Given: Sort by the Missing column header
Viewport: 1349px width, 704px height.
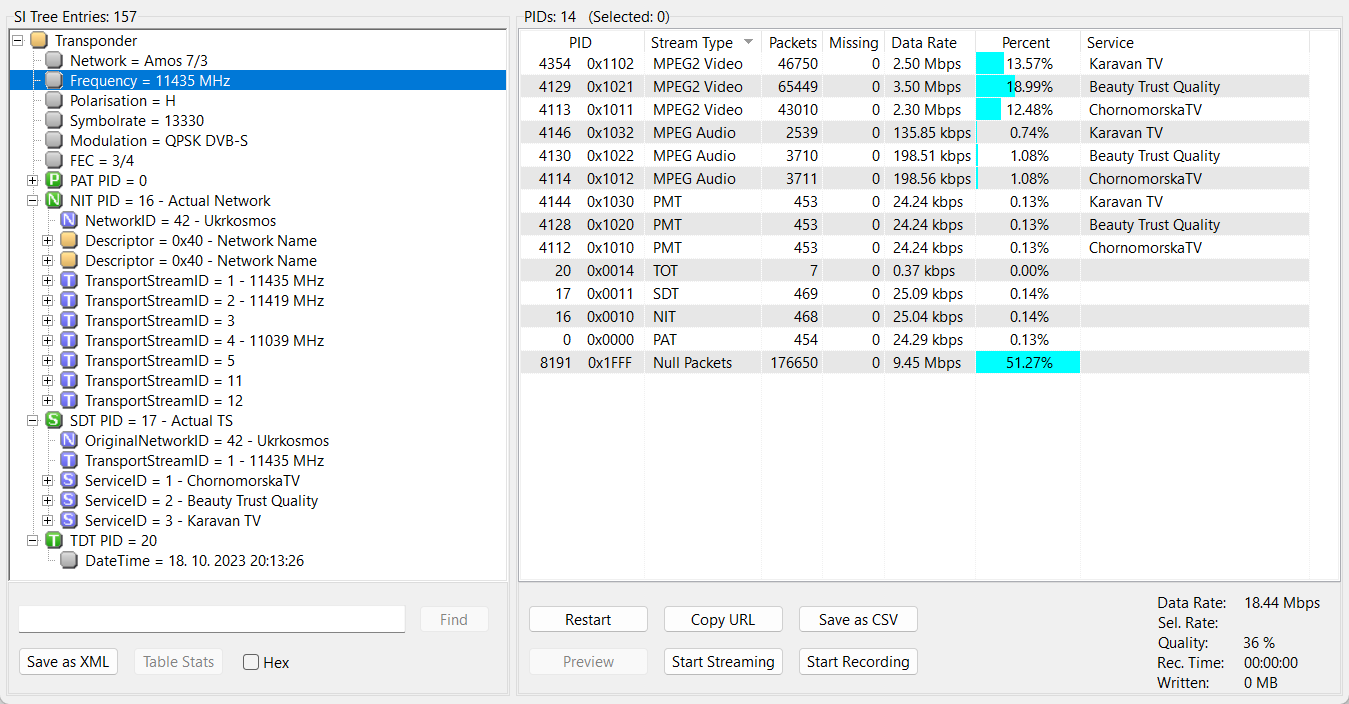Looking at the screenshot, I should [x=854, y=43].
